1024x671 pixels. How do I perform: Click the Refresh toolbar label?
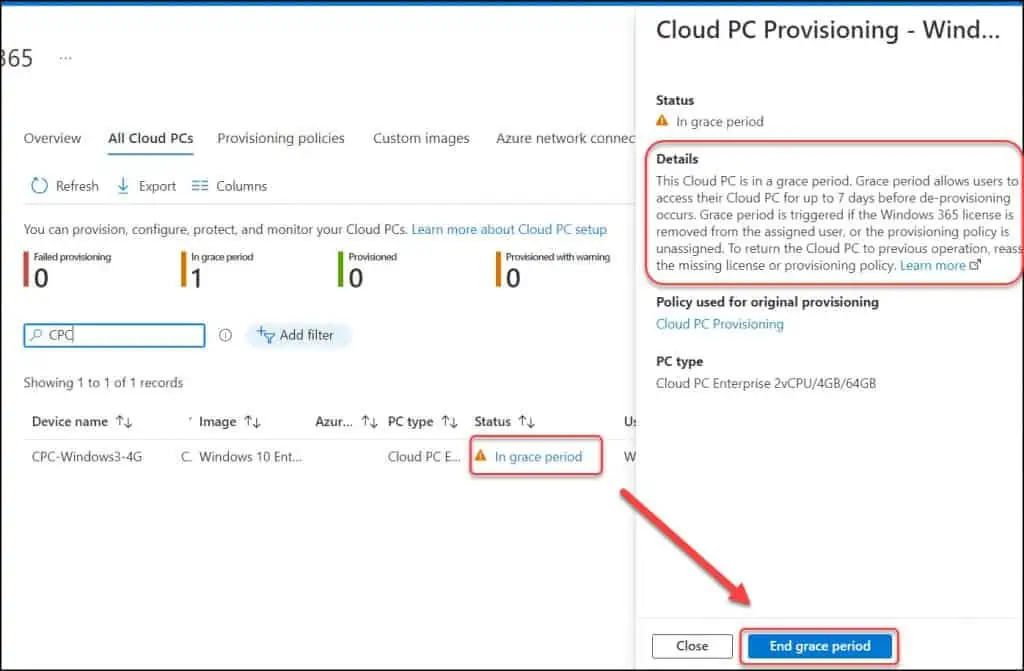click(x=77, y=186)
